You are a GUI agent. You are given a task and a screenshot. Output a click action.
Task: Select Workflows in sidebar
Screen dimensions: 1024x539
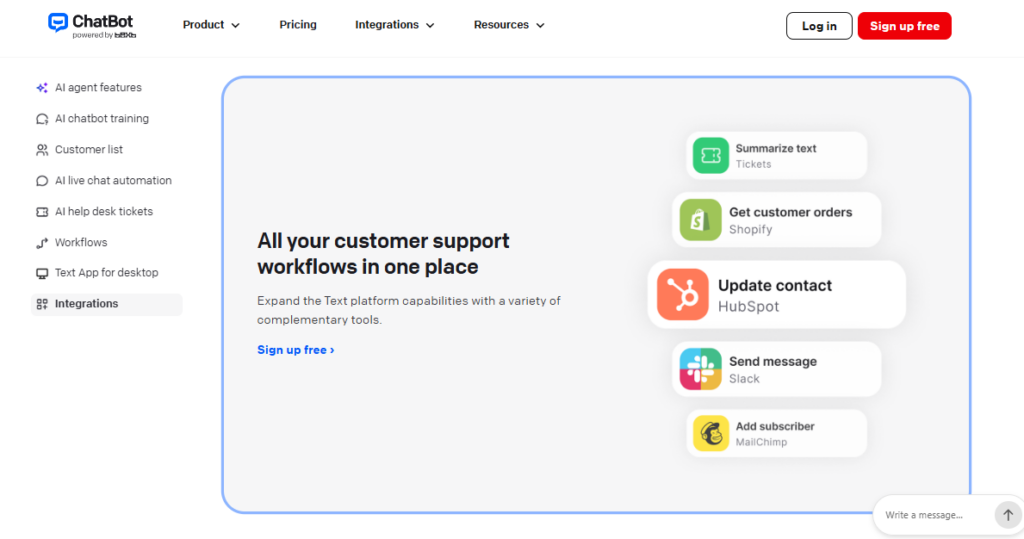pyautogui.click(x=81, y=242)
